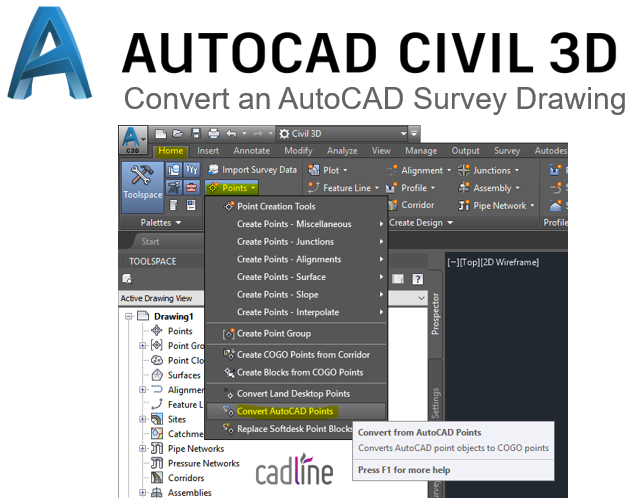635x498 pixels.
Task: Select Corridors in the Prospector tree
Action: [186, 478]
